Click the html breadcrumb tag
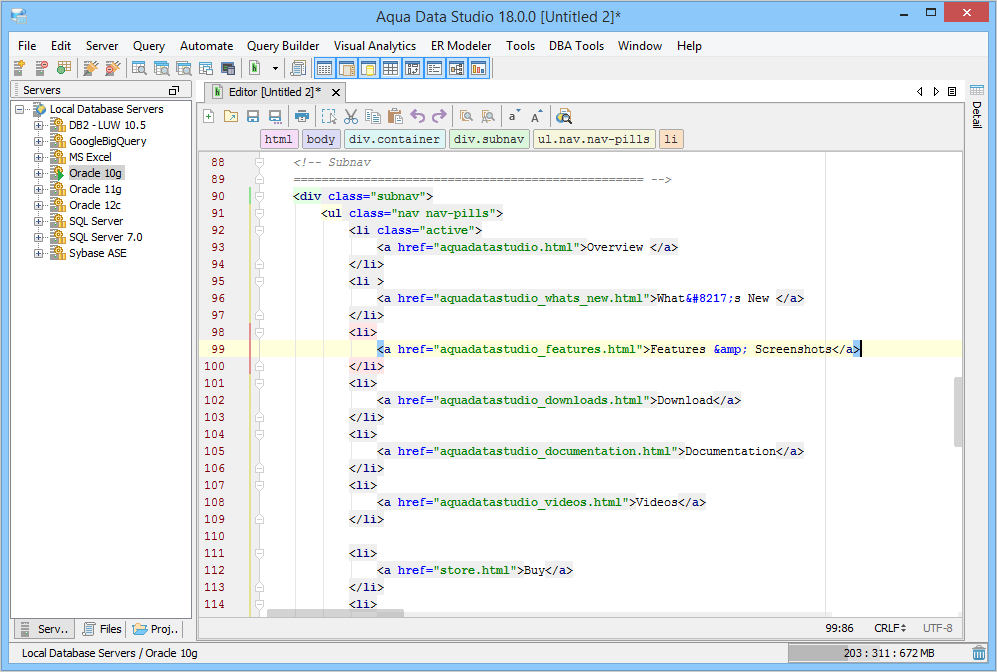997x672 pixels. pos(278,139)
